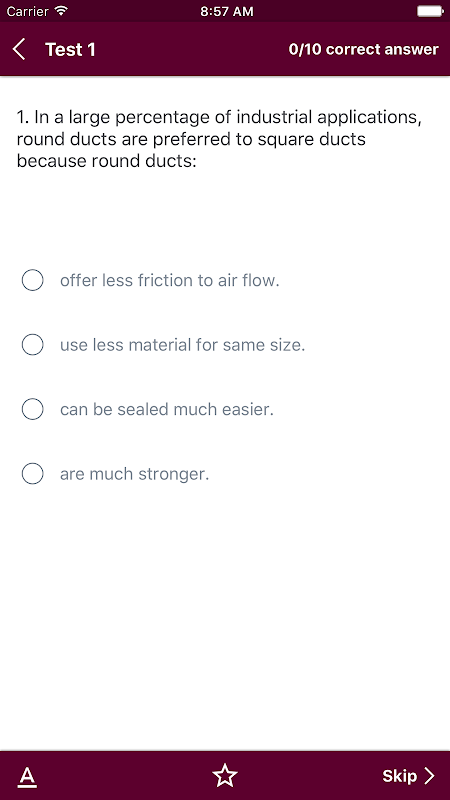The height and width of the screenshot is (800, 450).
Task: Tap the Test 1 title
Action: 70,49
